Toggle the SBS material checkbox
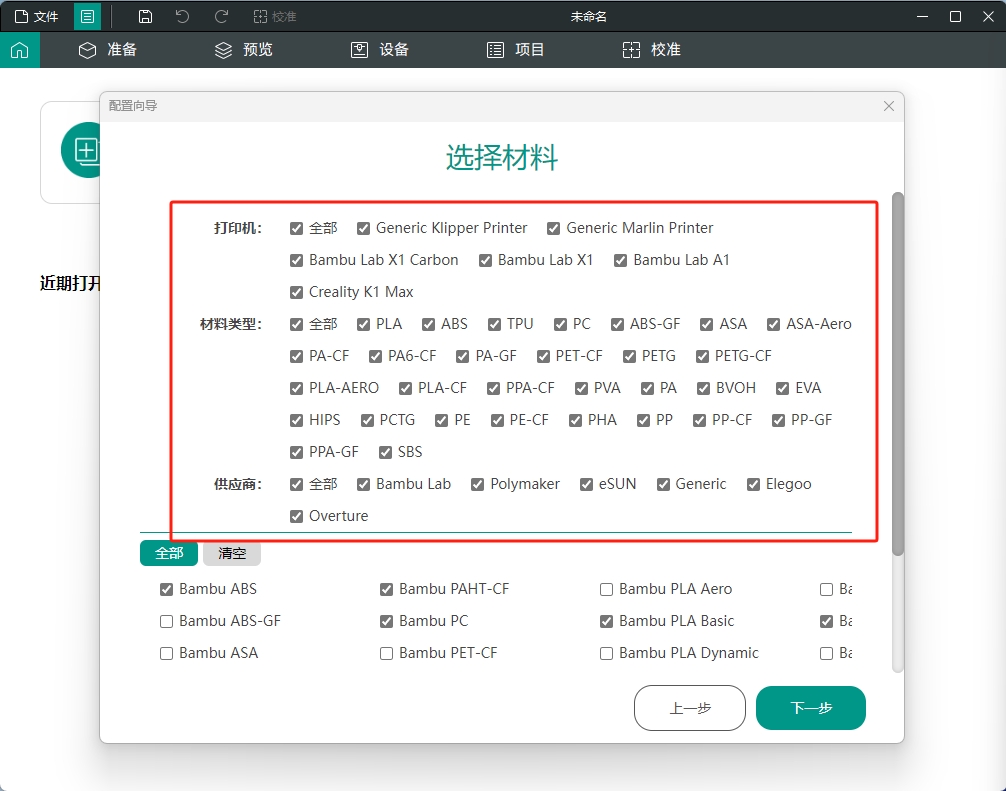The image size is (1006, 791). (x=385, y=453)
